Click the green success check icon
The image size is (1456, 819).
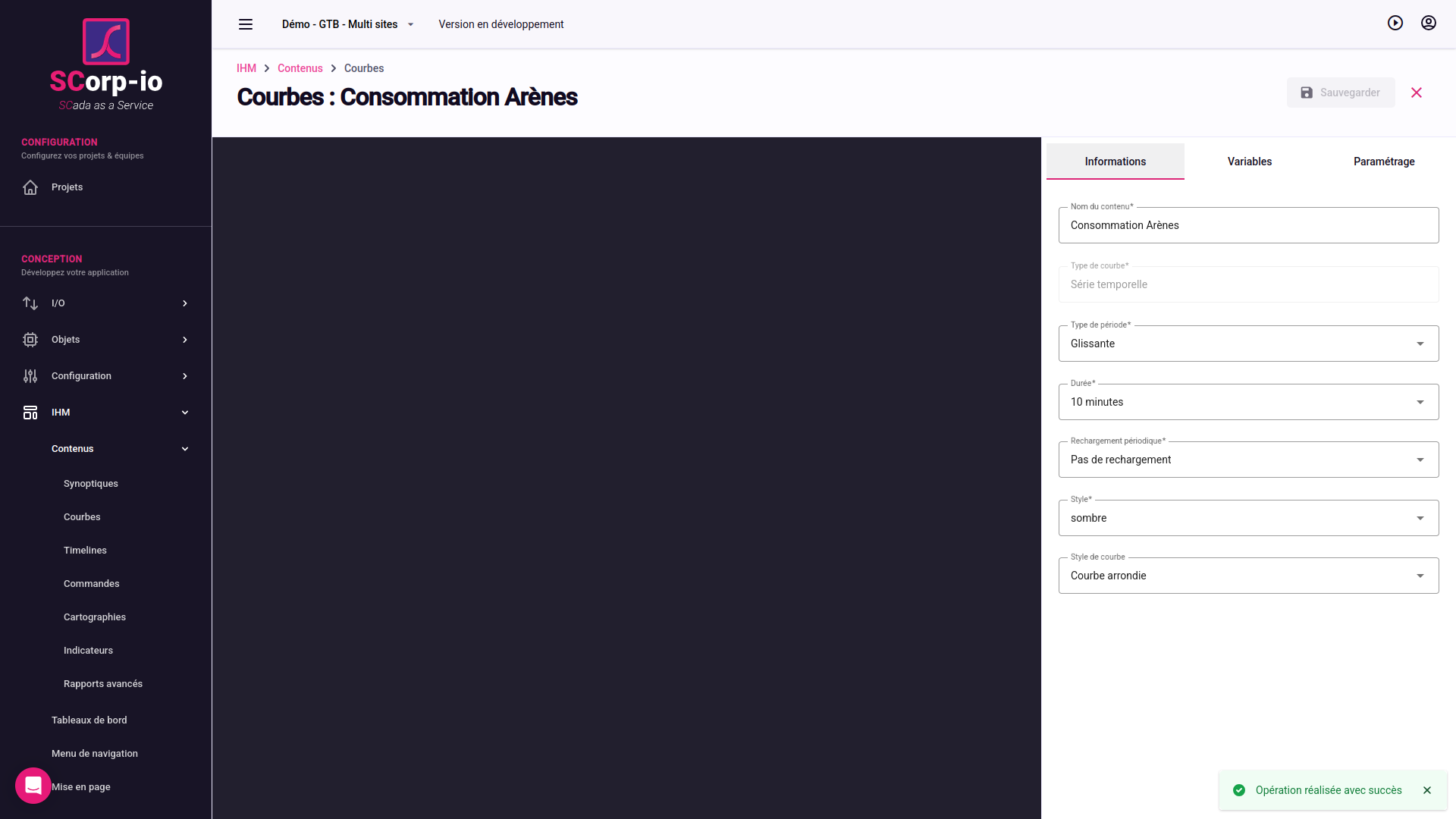[1239, 790]
